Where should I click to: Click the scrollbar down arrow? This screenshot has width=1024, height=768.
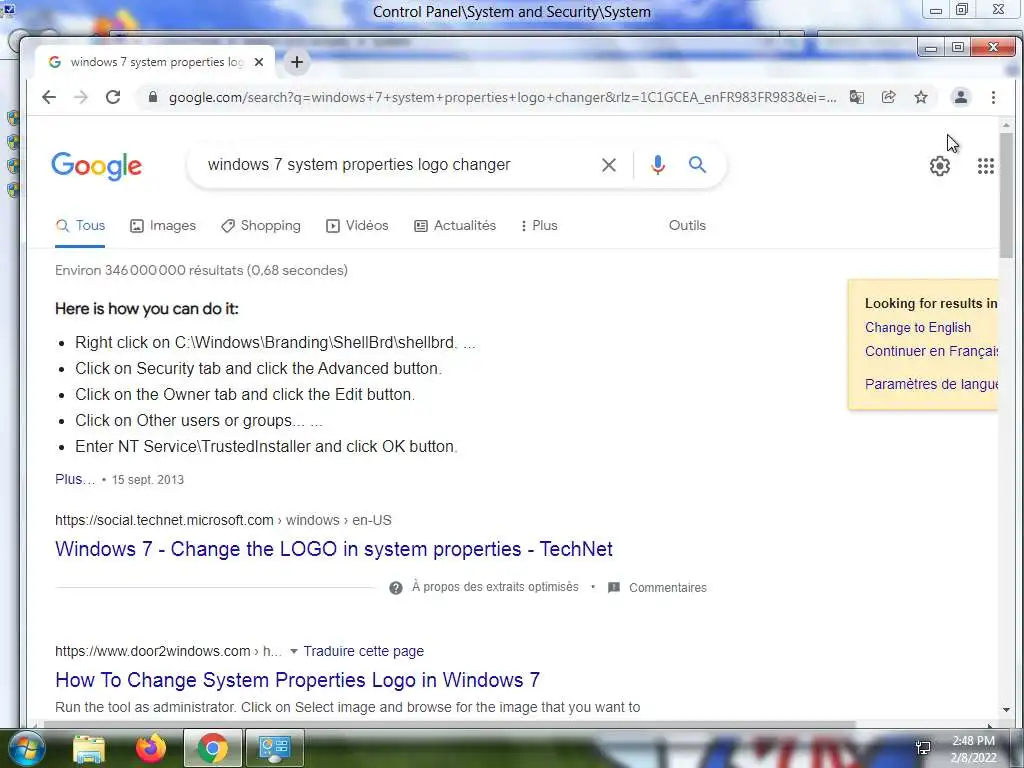tap(1006, 710)
